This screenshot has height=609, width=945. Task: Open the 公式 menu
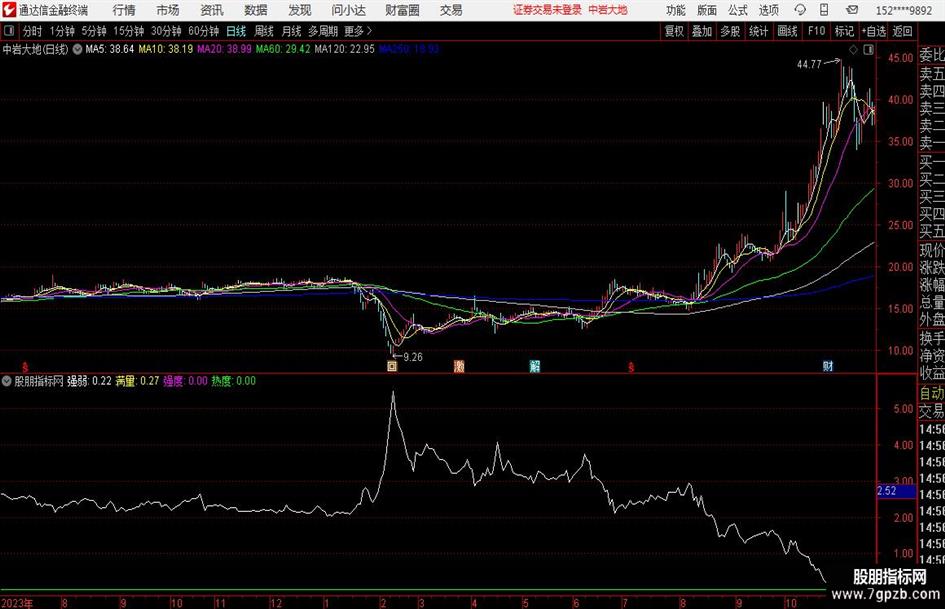(x=738, y=10)
